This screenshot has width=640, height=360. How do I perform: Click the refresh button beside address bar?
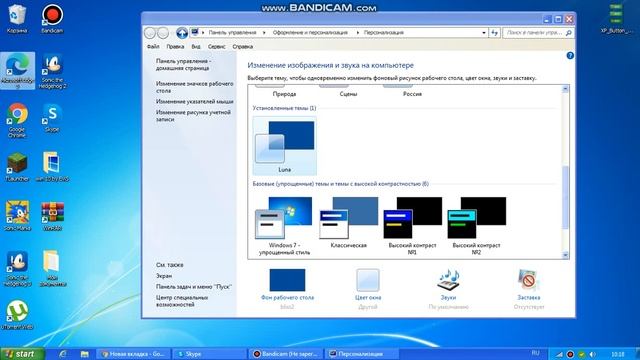tap(494, 33)
